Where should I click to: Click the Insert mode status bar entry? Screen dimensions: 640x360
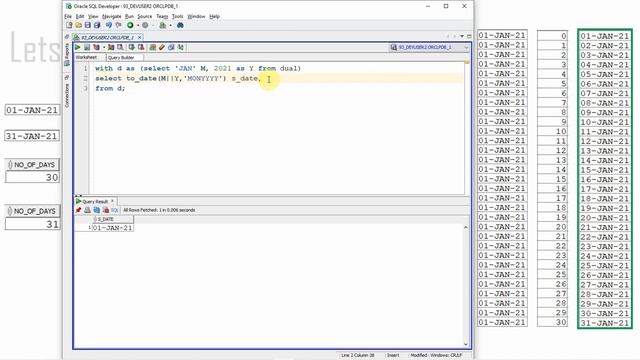(393, 355)
